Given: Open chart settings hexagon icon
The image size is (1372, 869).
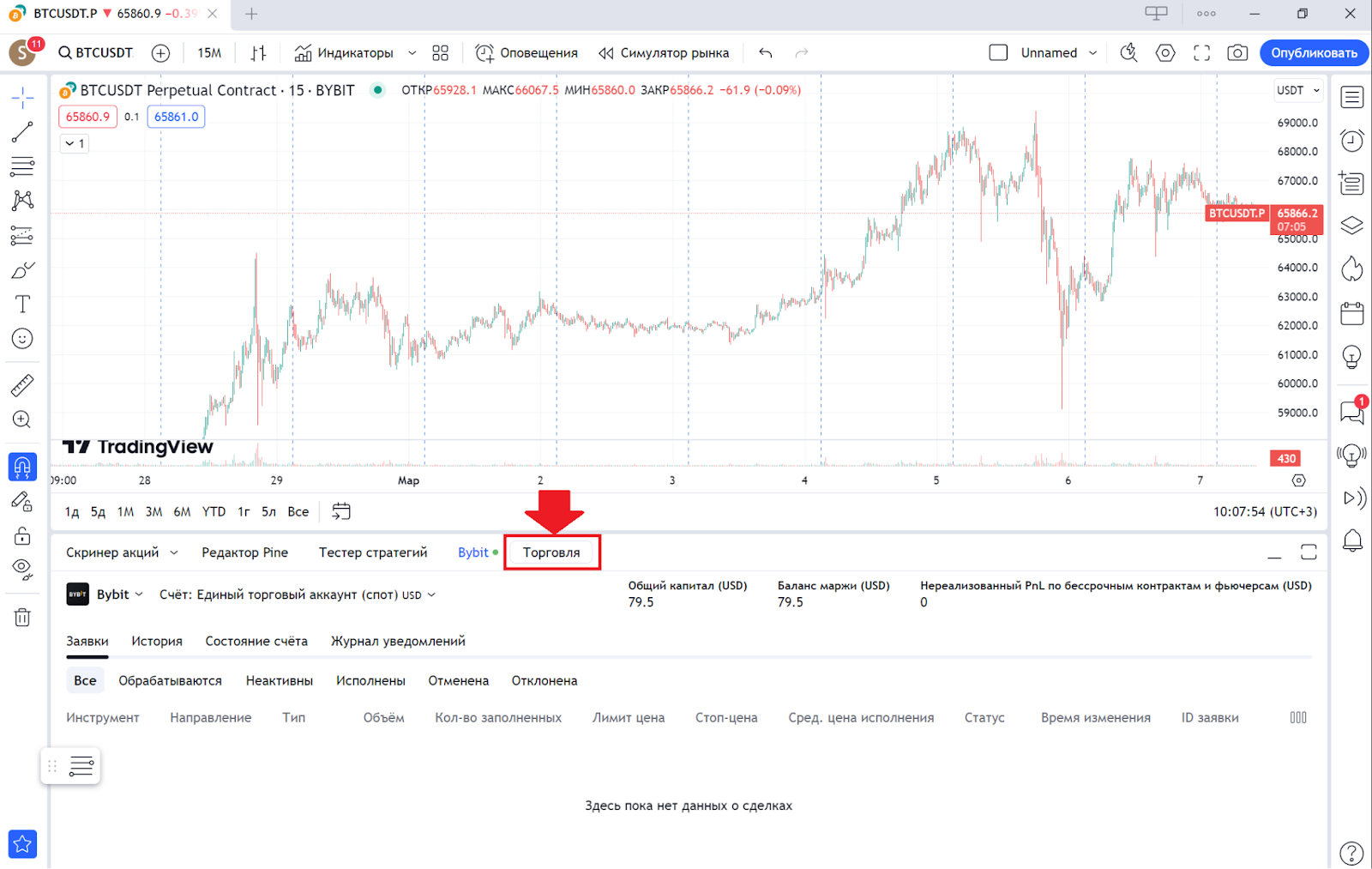Looking at the screenshot, I should point(1165,53).
